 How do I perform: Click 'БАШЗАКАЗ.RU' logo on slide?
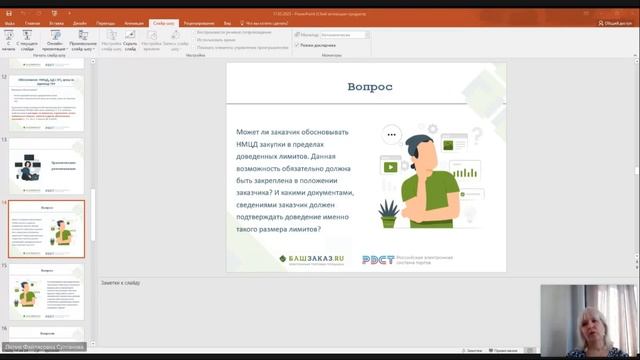(312, 260)
